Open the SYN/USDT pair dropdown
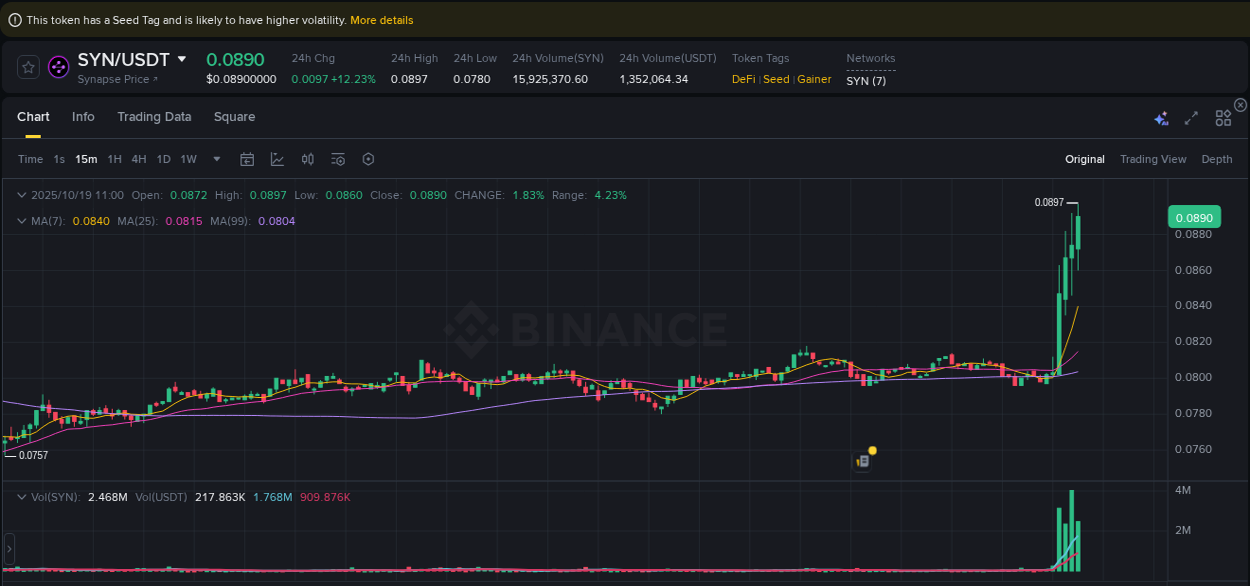This screenshot has width=1250, height=586. [x=182, y=59]
